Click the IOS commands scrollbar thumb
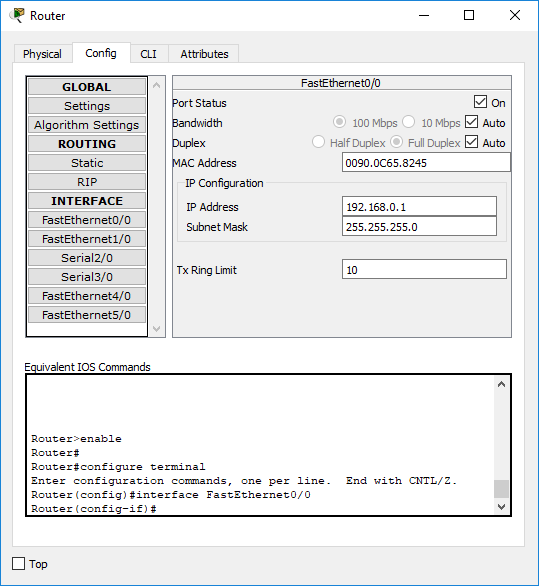Viewport: 539px width, 586px height. pos(502,489)
